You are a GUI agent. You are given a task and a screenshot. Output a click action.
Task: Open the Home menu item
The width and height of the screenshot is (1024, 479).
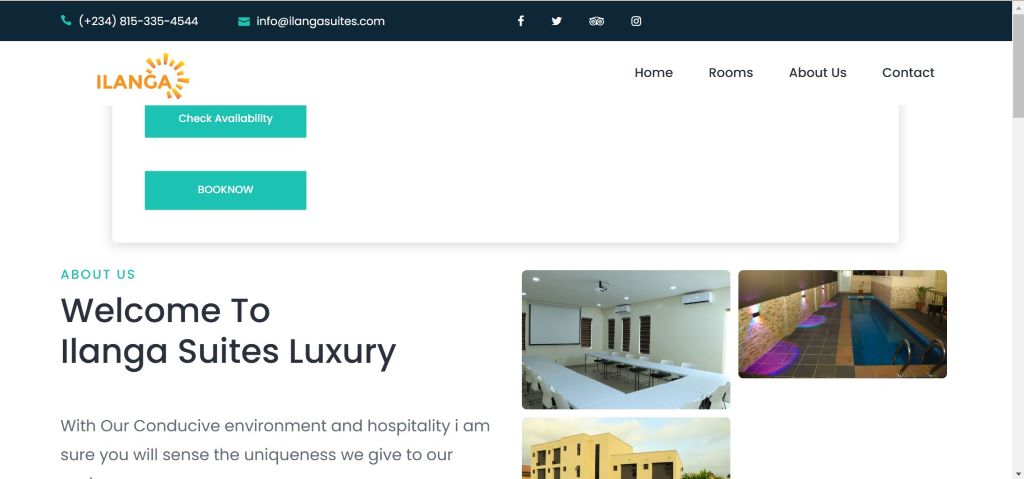coord(654,73)
